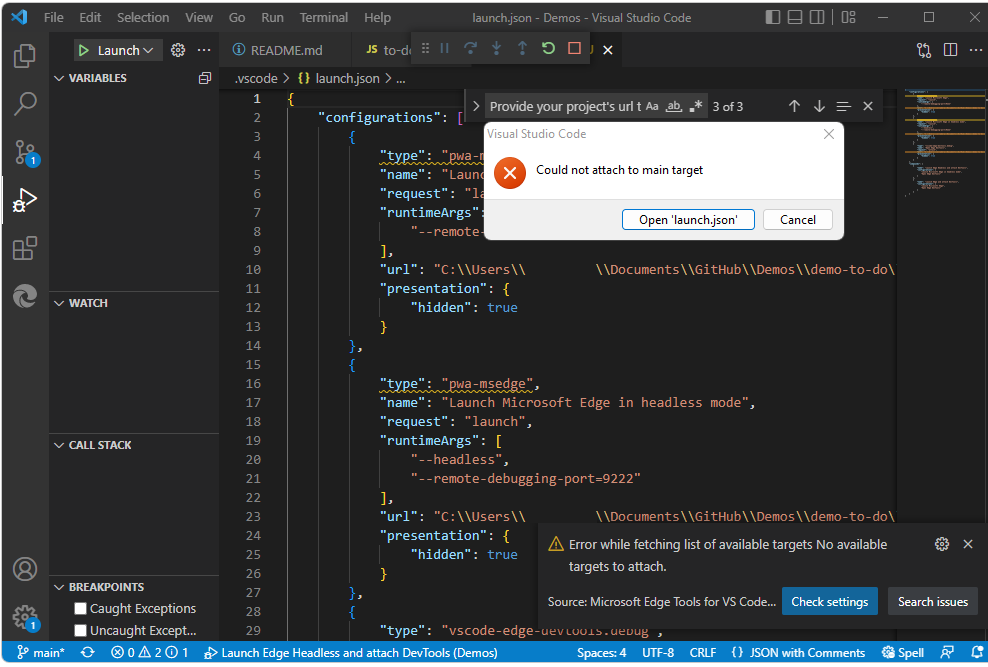
Task: Collapse the VARIABLES section
Action: pyautogui.click(x=59, y=78)
